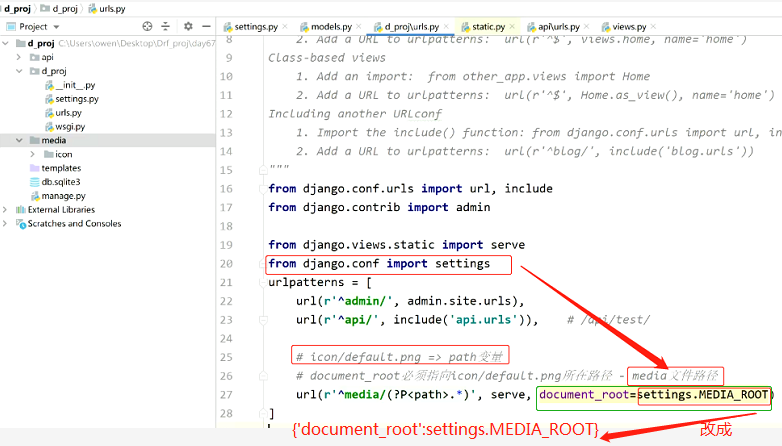Click d_proj root breadcrumb
Screen dimensions: 782x446
pos(17,9)
